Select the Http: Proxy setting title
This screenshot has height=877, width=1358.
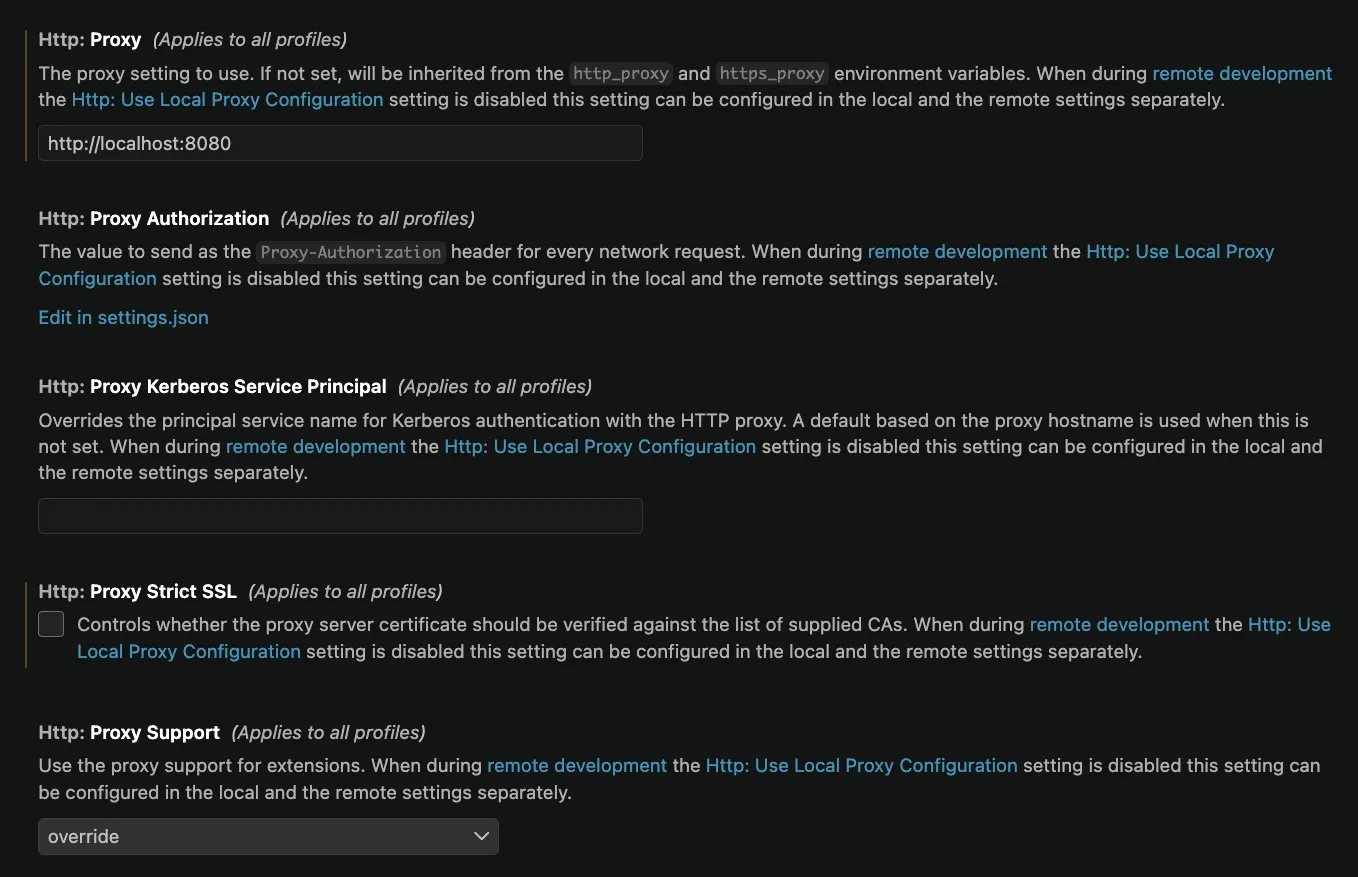pyautogui.click(x=90, y=40)
